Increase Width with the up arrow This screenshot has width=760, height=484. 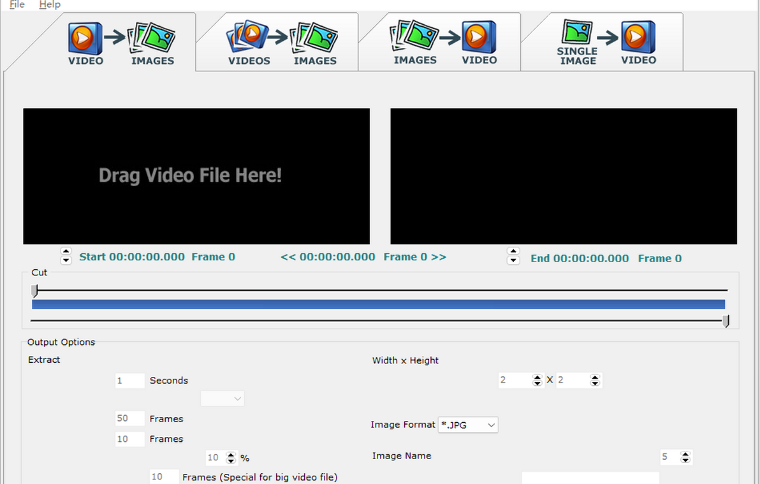(x=537, y=377)
